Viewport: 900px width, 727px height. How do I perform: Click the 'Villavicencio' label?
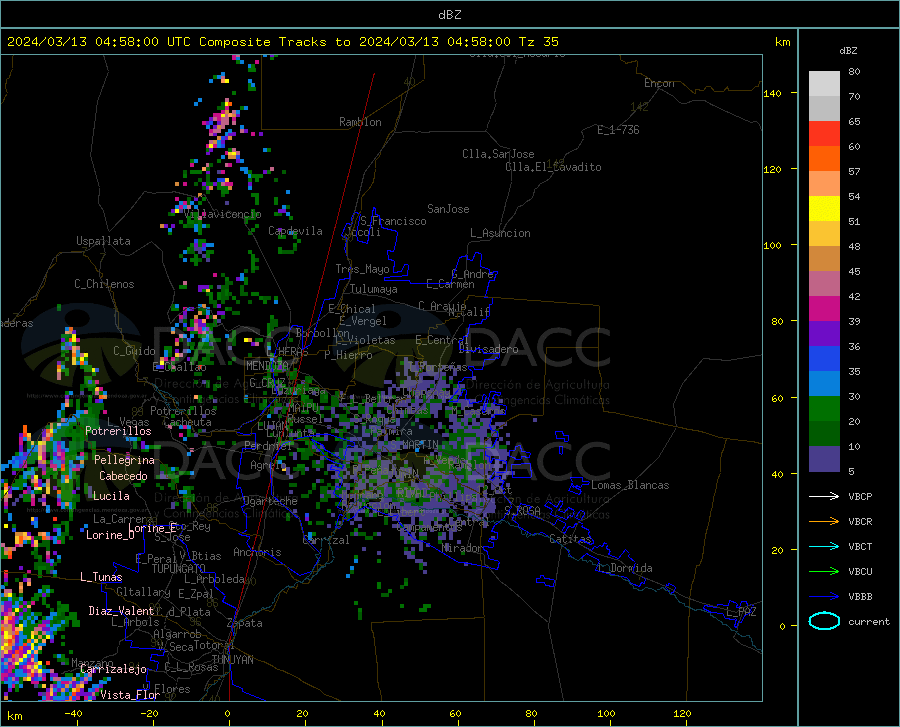[223, 214]
